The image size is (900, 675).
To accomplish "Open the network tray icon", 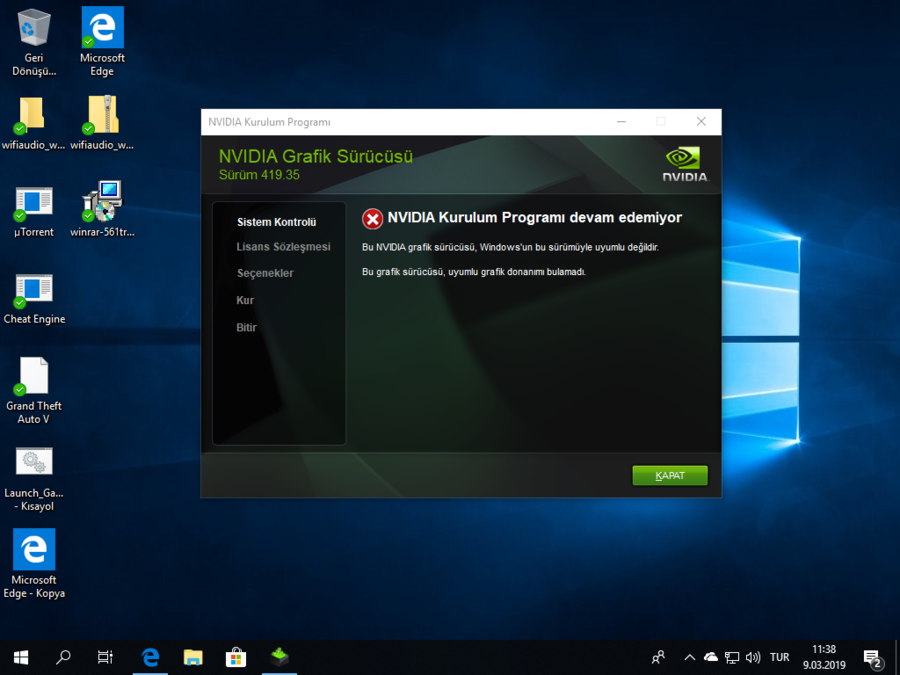I will (x=731, y=657).
